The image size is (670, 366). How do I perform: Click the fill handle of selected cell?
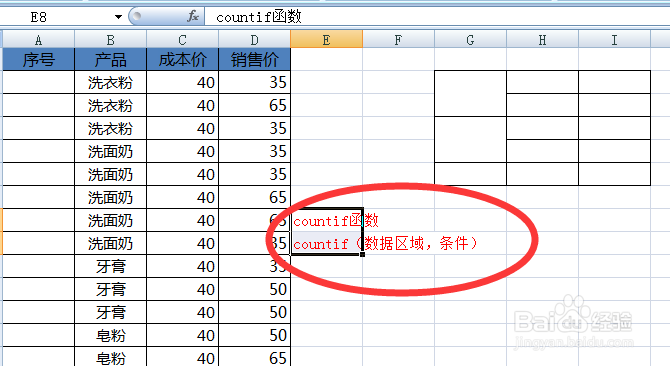point(362,255)
